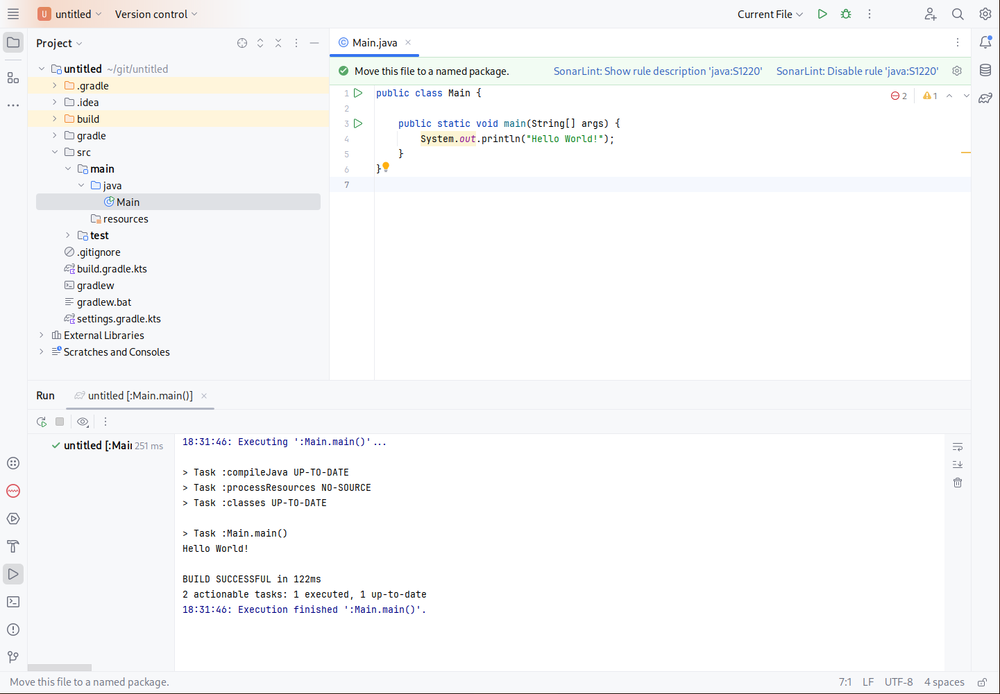The height and width of the screenshot is (694, 1000).
Task: Expand the test folder in project tree
Action: click(x=68, y=236)
